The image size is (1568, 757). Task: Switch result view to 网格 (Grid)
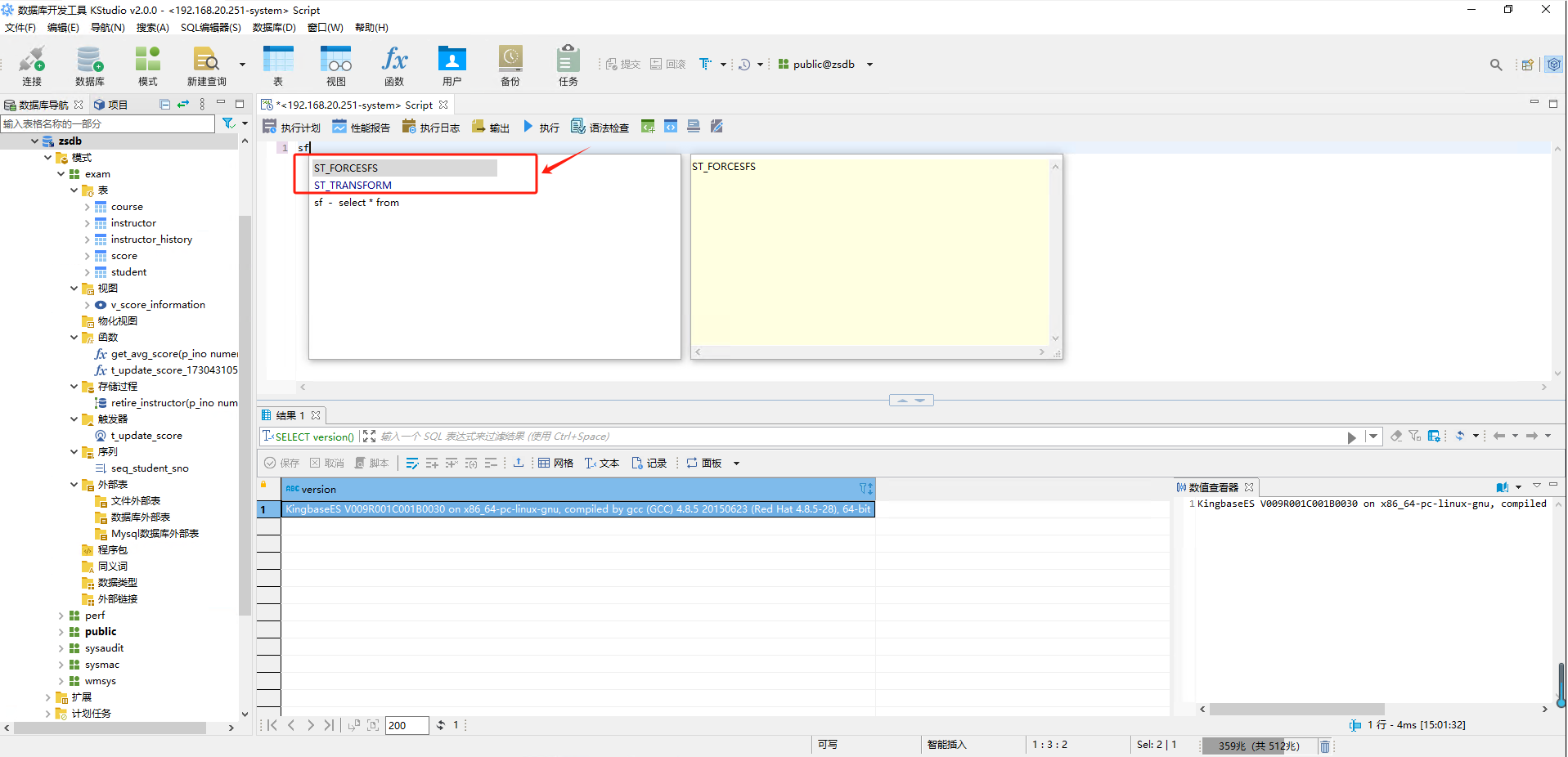tap(555, 463)
